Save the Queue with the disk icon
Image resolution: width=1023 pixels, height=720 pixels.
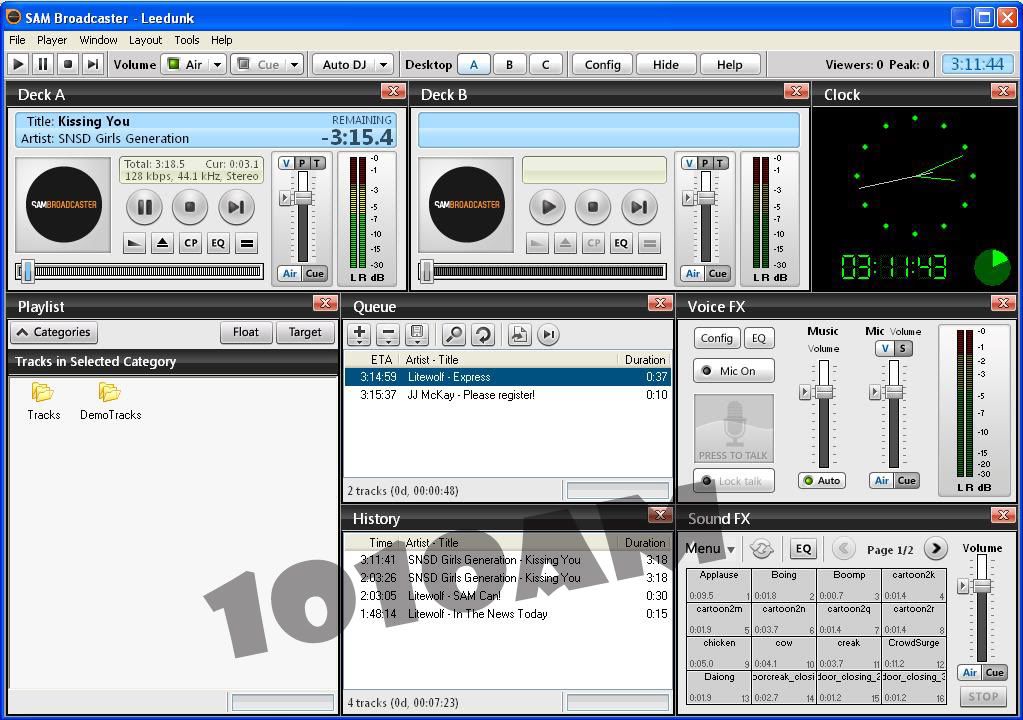(x=416, y=335)
